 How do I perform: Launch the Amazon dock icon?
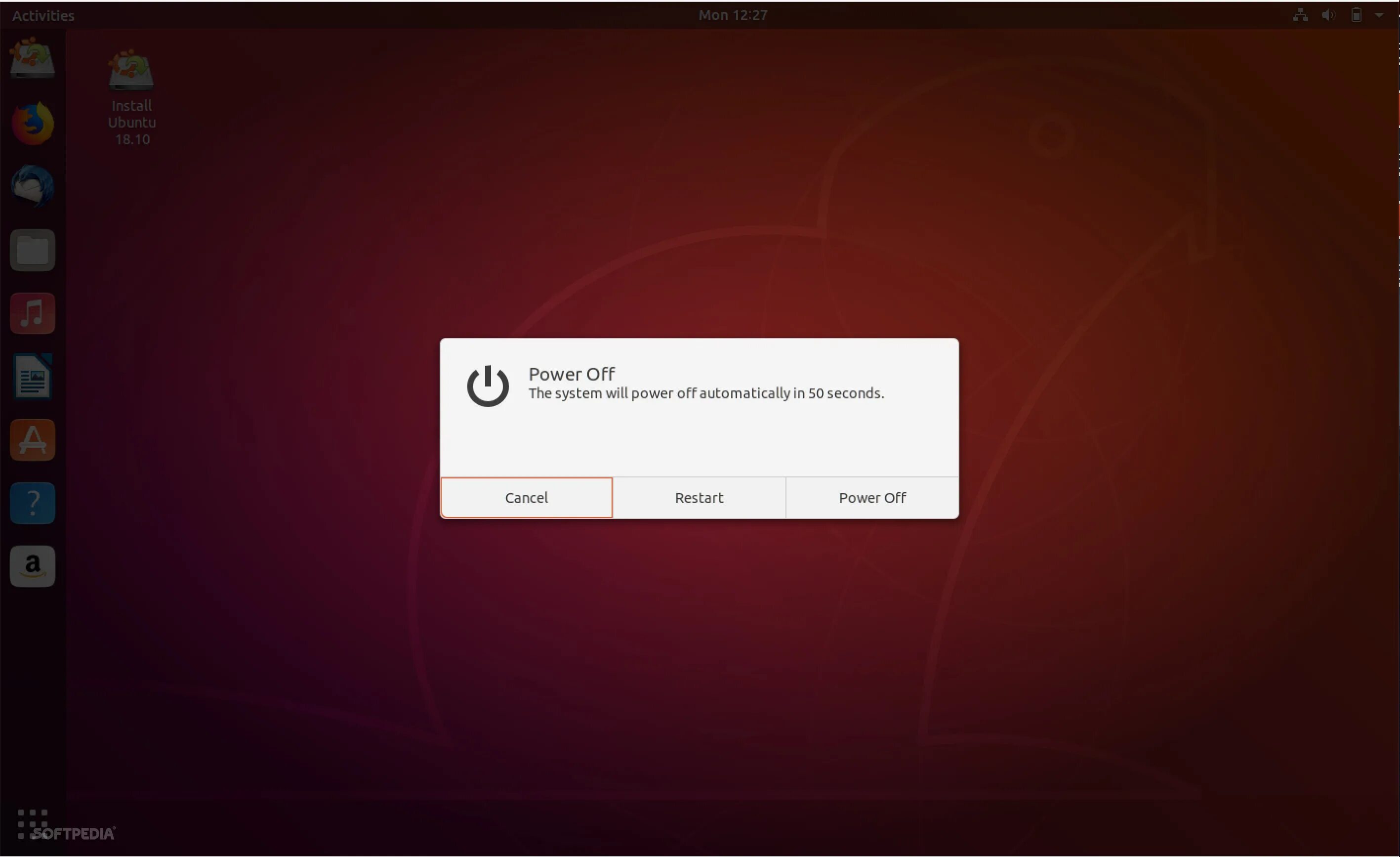point(33,566)
